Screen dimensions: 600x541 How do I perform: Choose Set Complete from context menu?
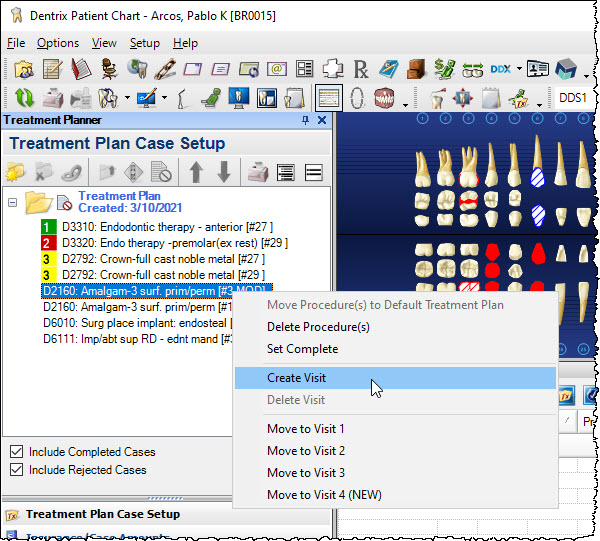pos(395,349)
